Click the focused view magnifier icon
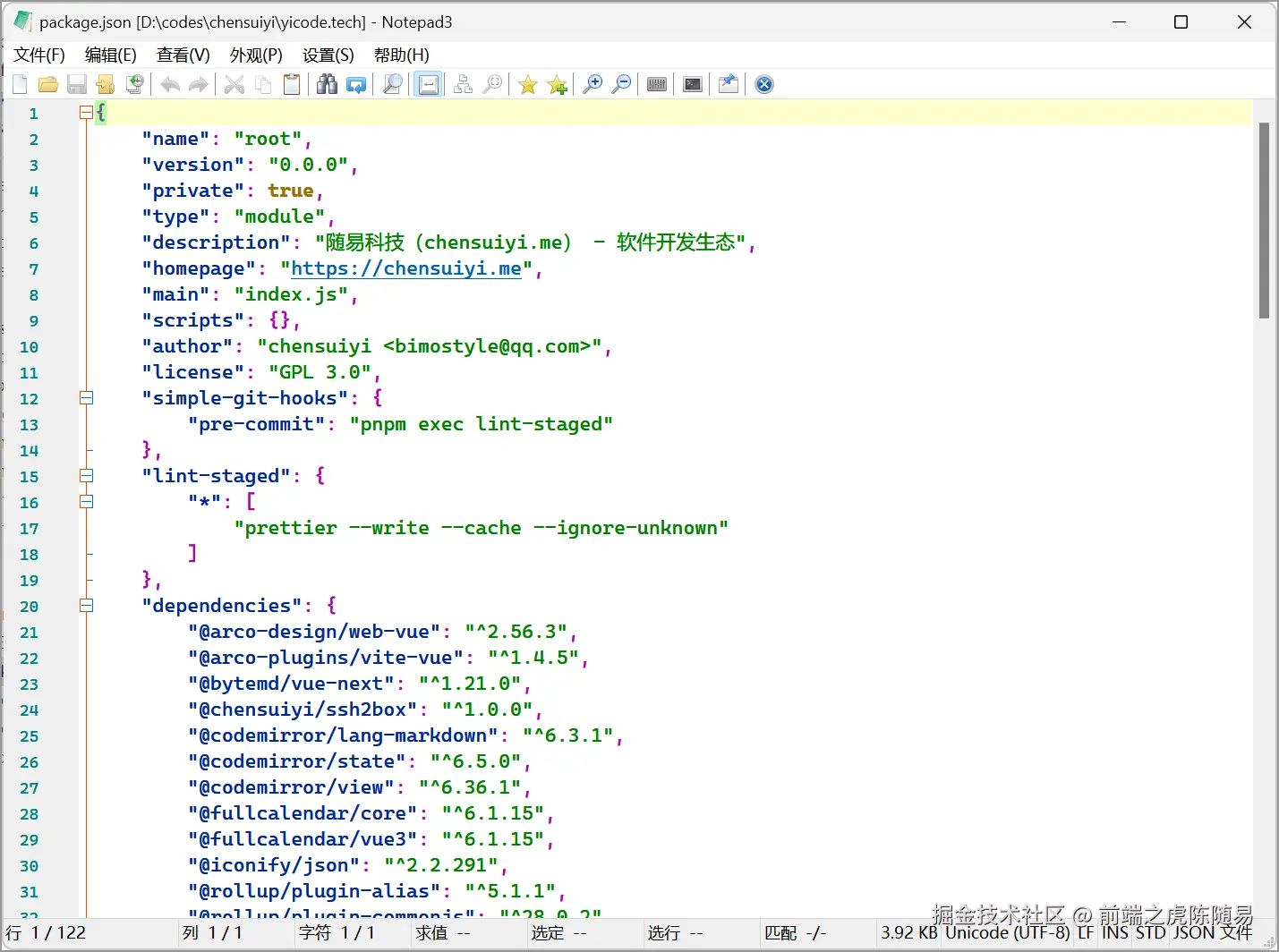The image size is (1279, 952). [x=492, y=84]
